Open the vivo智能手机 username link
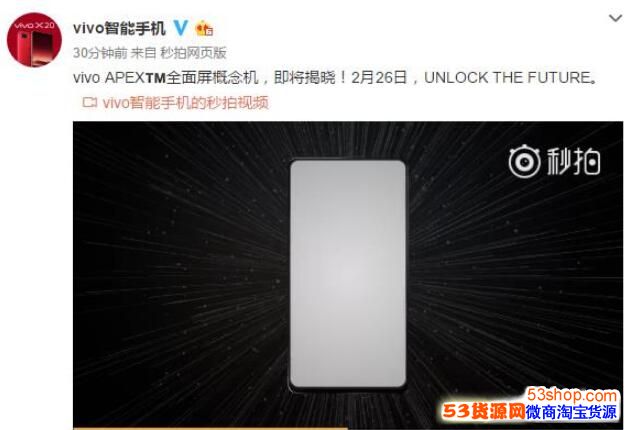This screenshot has height=430, width=626. coord(119,28)
